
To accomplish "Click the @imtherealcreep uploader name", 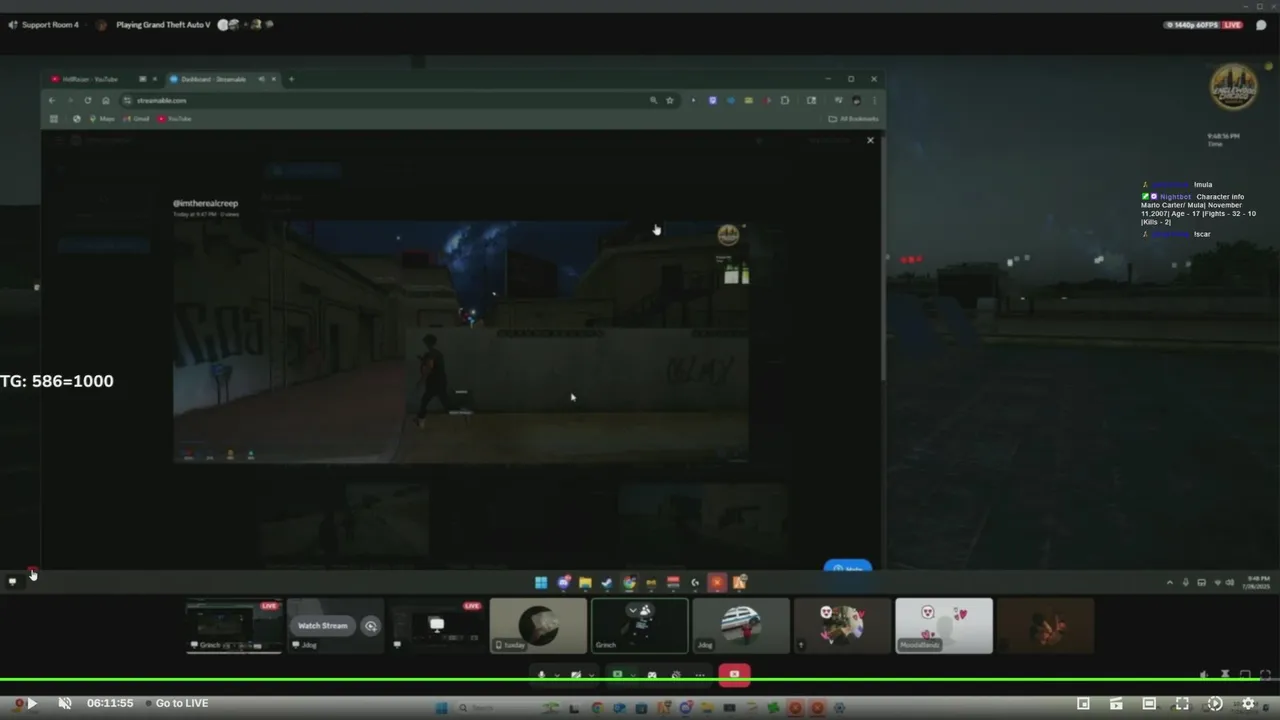I will tap(205, 203).
